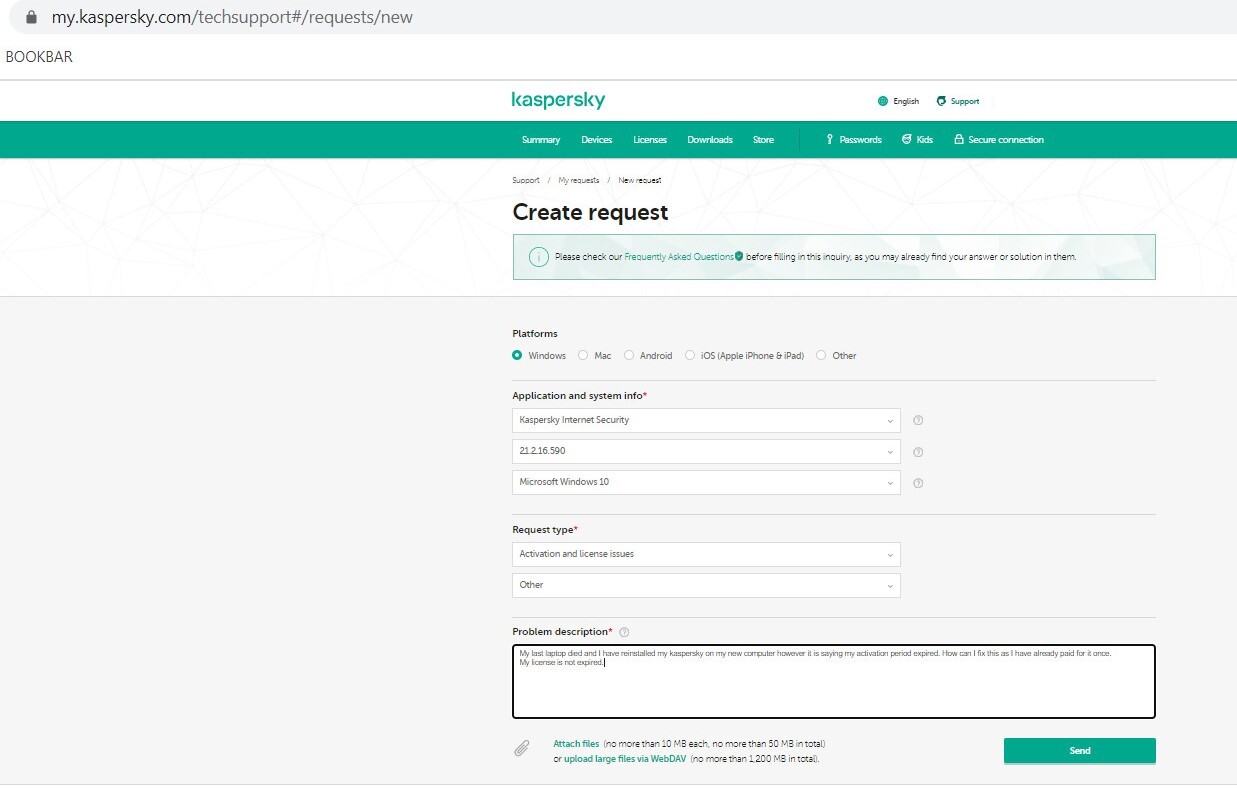This screenshot has width=1237, height=789.
Task: Click inside the Problem description text area
Action: coord(834,682)
